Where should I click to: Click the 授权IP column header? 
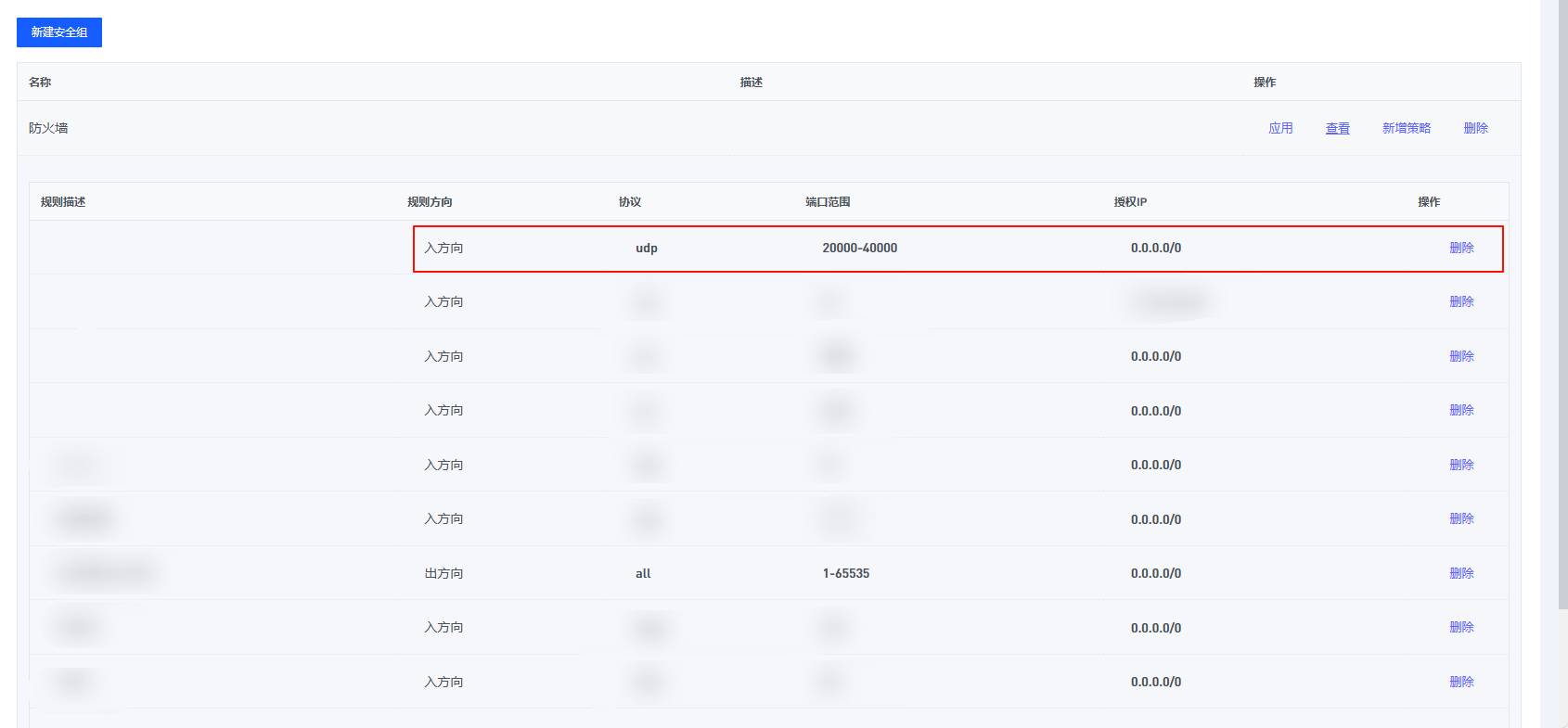1130,201
